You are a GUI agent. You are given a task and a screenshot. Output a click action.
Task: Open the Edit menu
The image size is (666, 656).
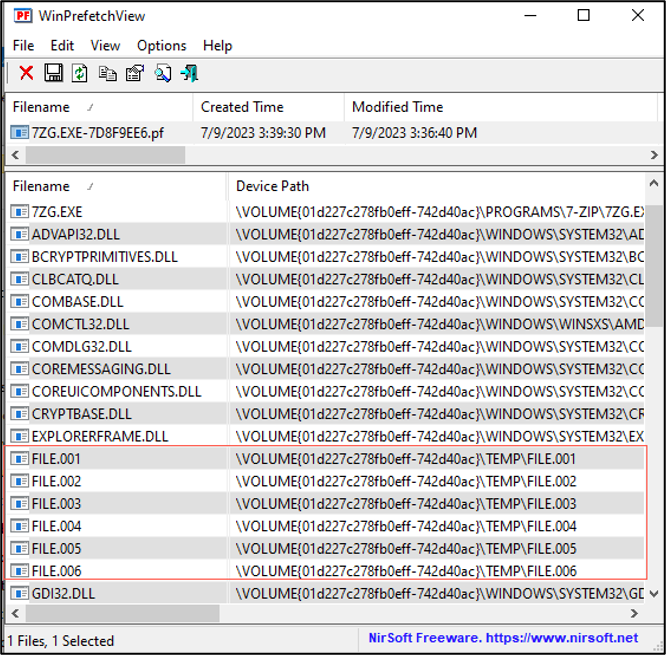pos(62,45)
